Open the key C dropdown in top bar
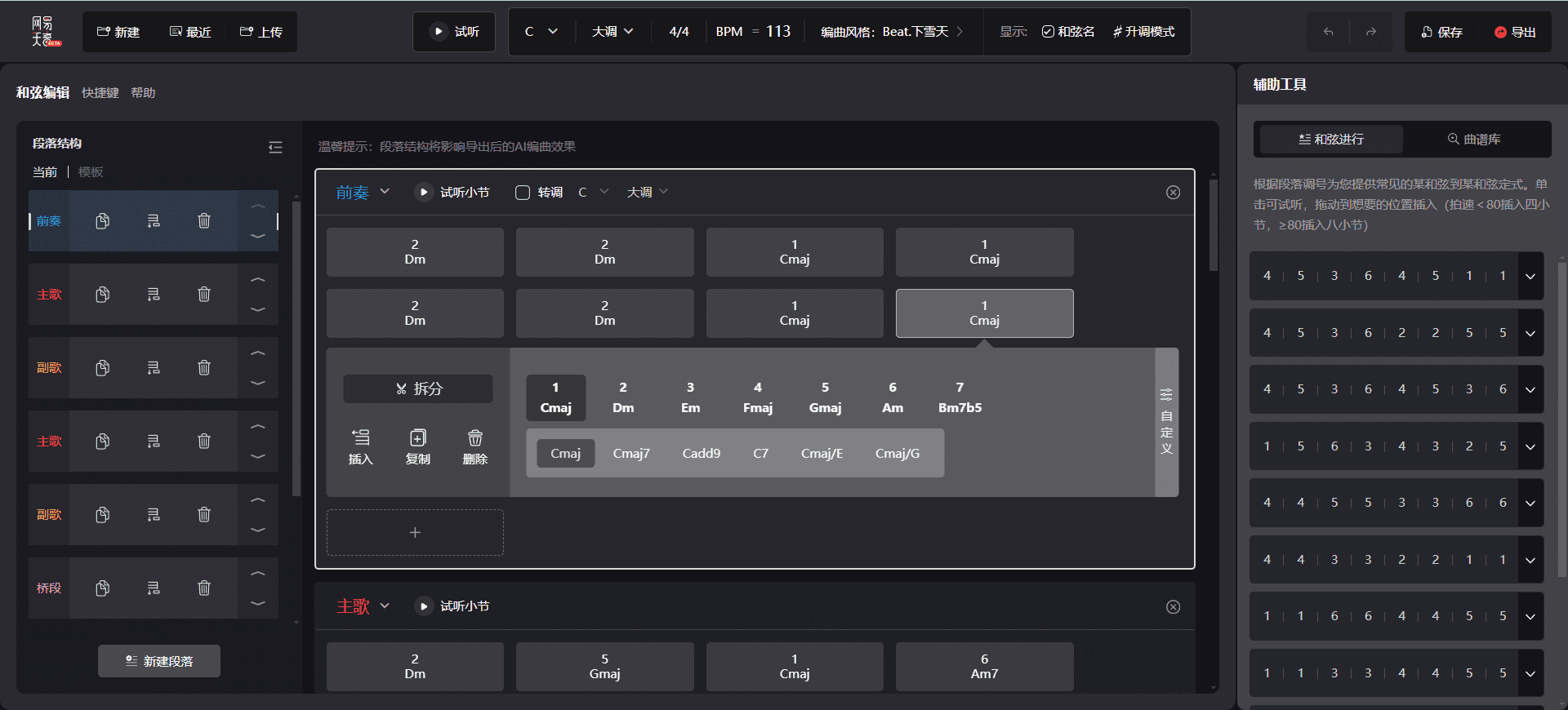Viewport: 1568px width, 710px height. pos(541,32)
